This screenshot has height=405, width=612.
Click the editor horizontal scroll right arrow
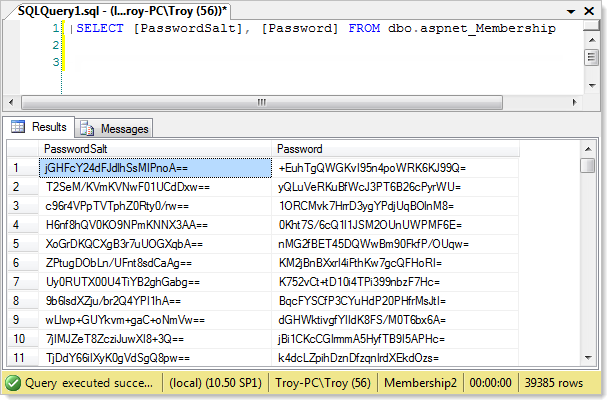(x=574, y=102)
